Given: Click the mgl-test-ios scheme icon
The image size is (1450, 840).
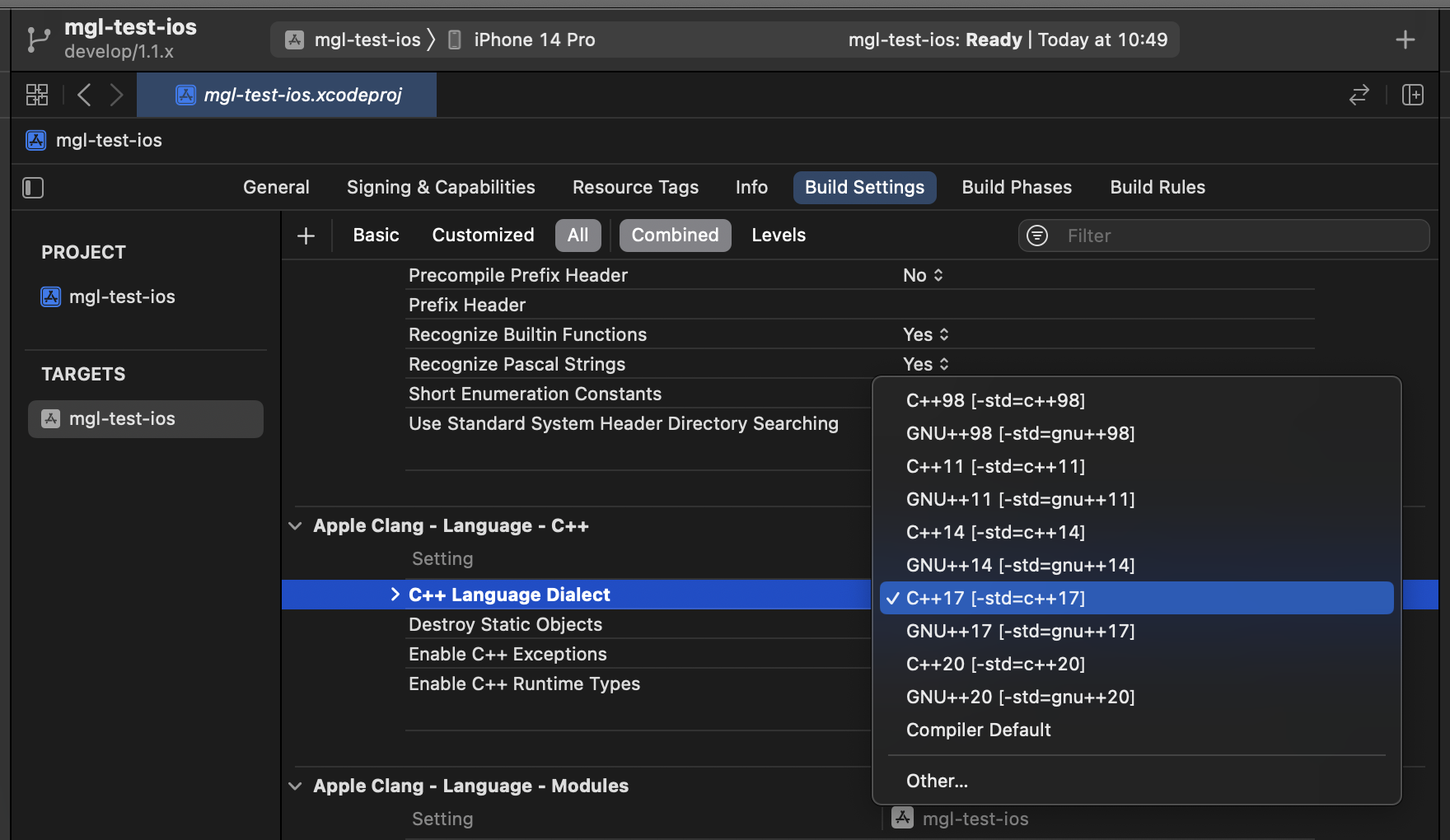Looking at the screenshot, I should point(294,40).
